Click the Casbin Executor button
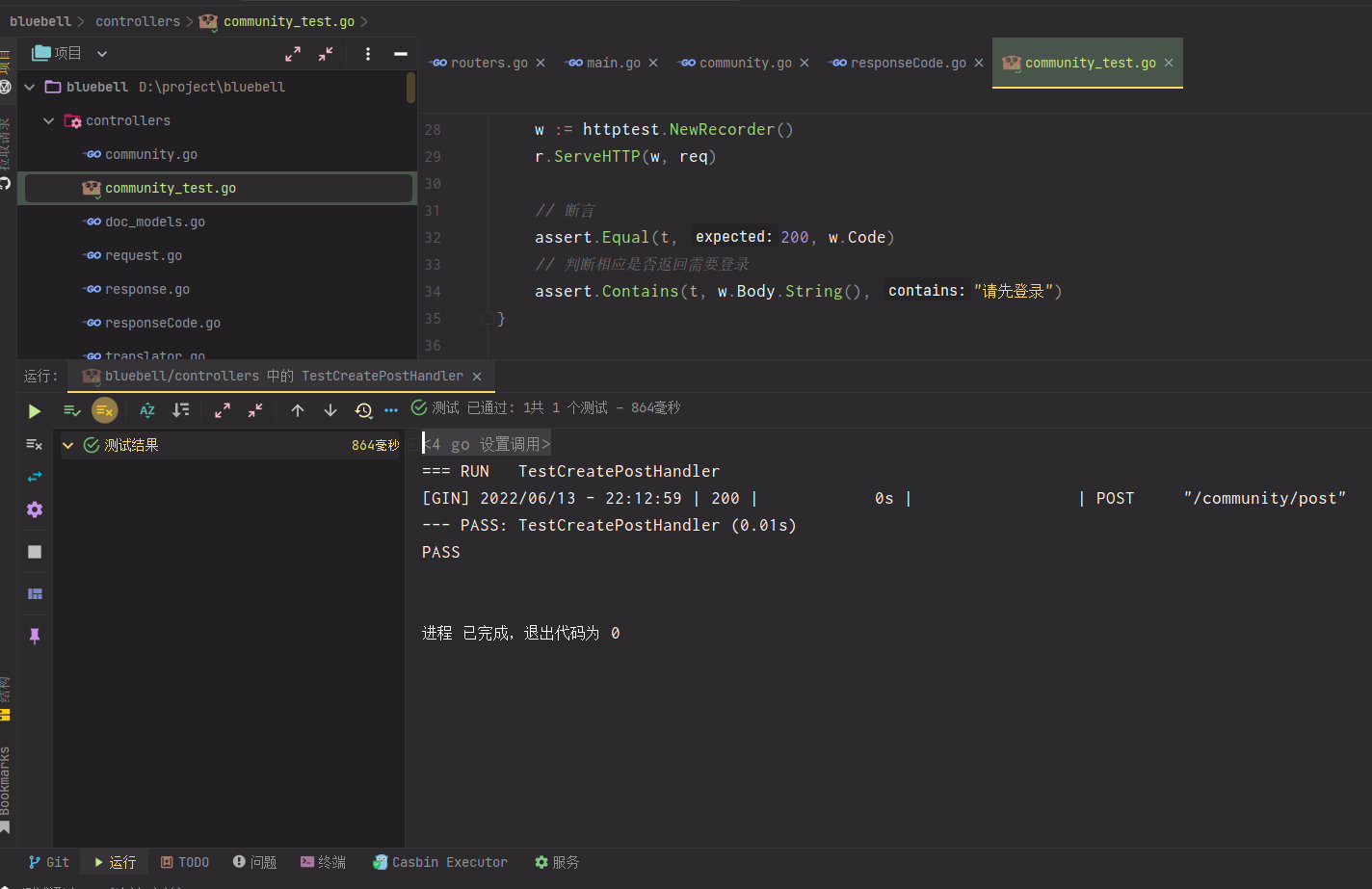 click(440, 862)
